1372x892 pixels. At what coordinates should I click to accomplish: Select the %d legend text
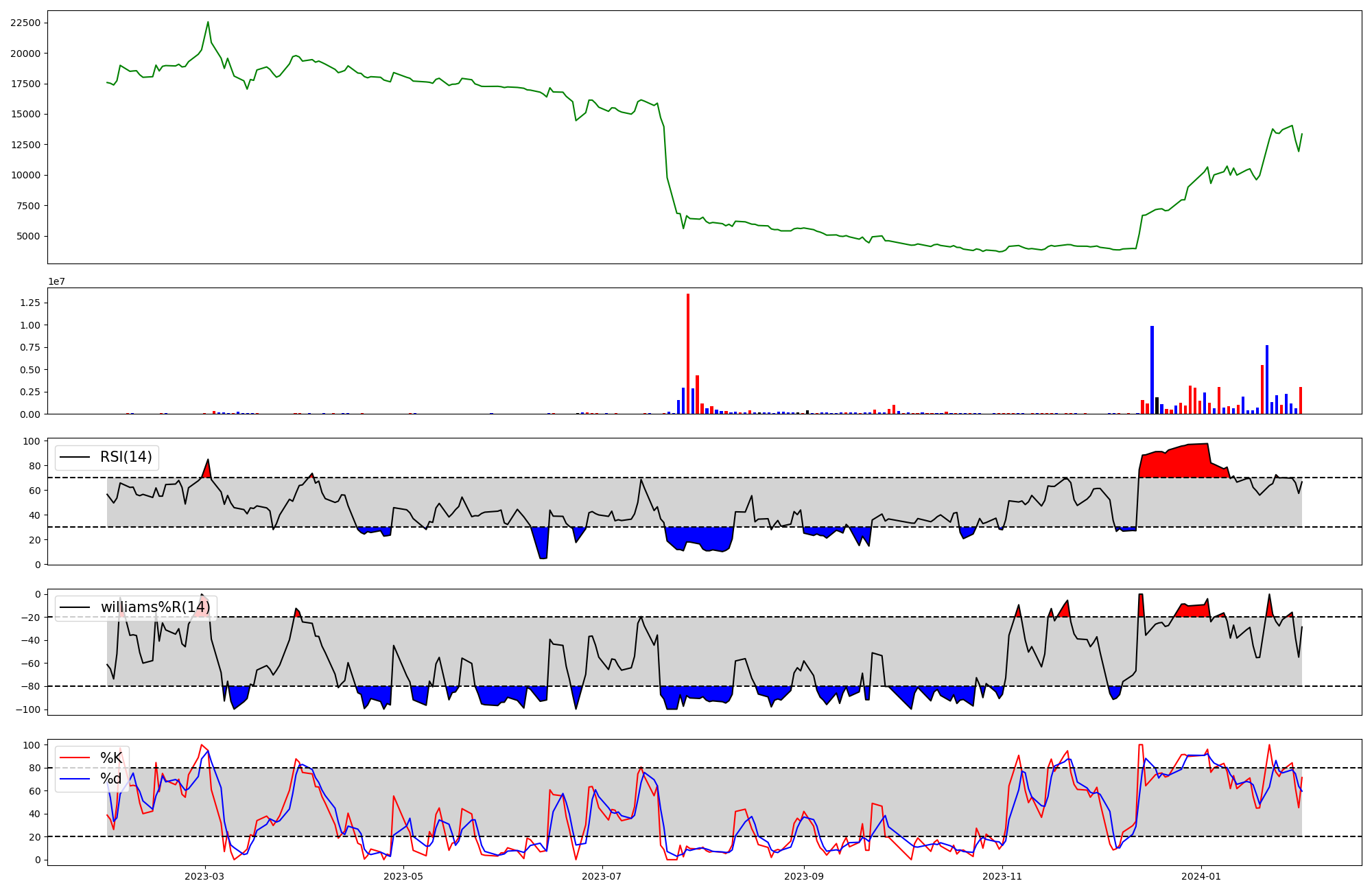pyautogui.click(x=111, y=778)
